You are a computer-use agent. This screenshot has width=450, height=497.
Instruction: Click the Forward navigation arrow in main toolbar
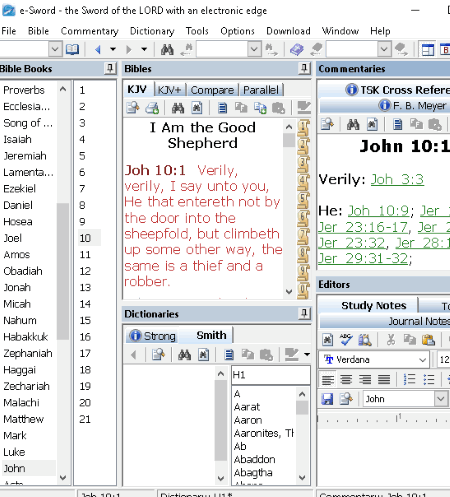[128, 50]
